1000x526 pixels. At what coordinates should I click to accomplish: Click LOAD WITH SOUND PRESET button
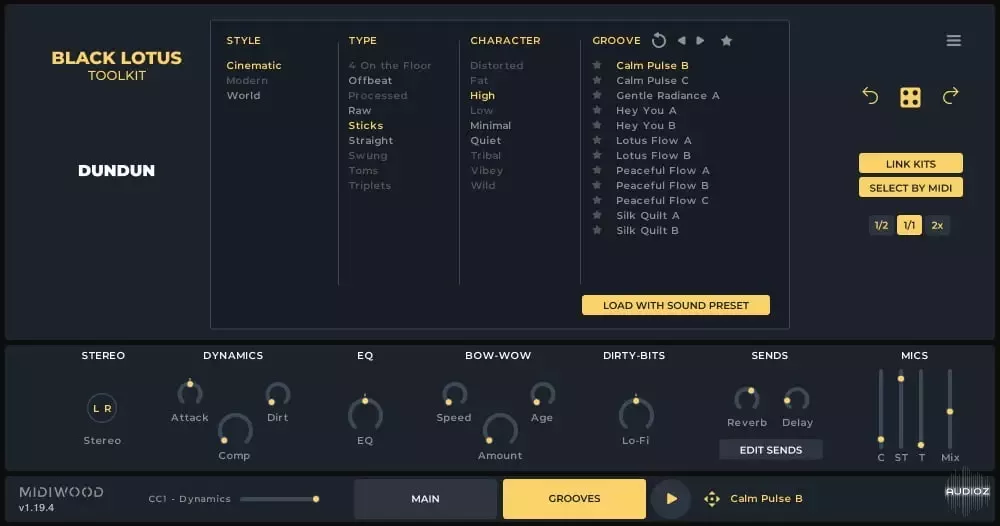(x=675, y=305)
